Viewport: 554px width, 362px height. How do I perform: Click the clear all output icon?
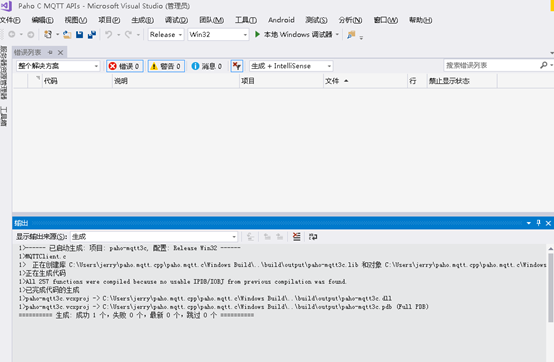point(296,237)
